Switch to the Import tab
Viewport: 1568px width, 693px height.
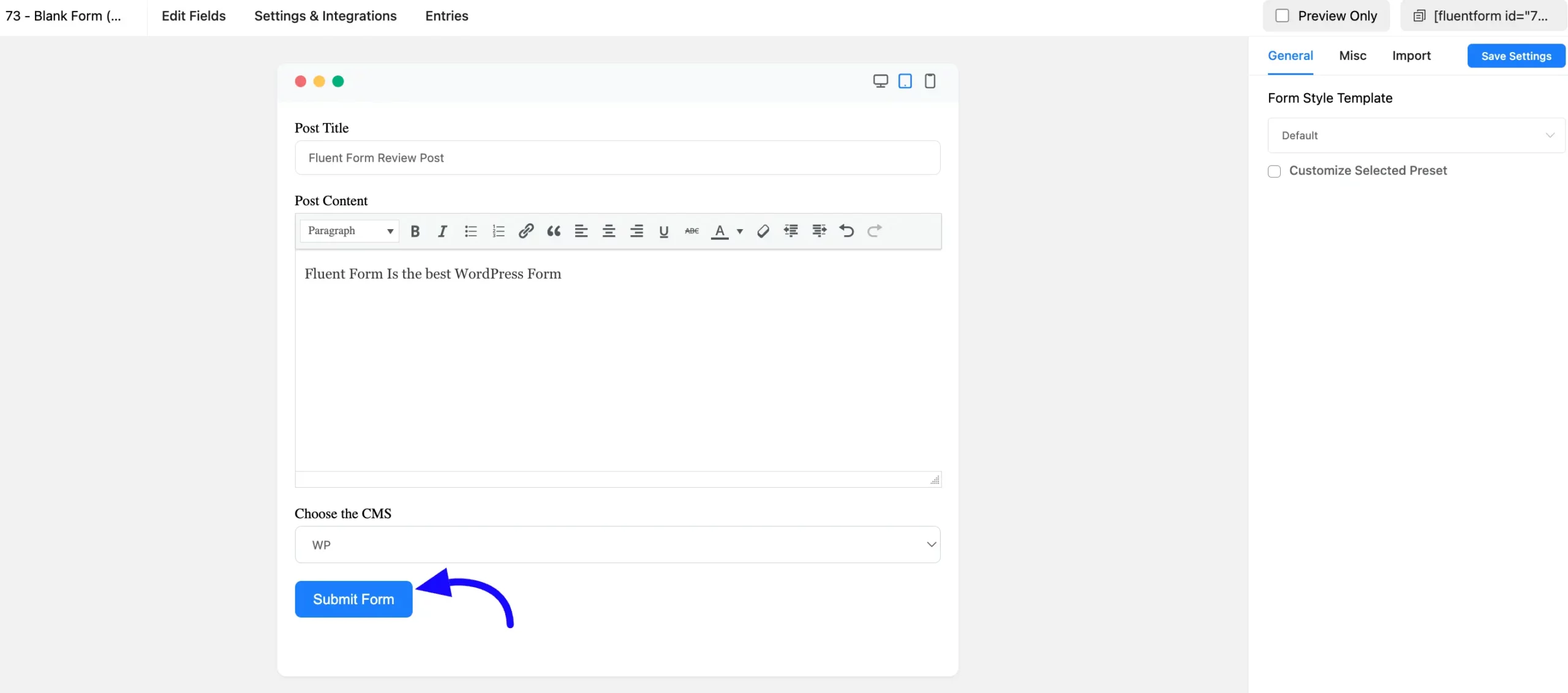click(x=1411, y=56)
